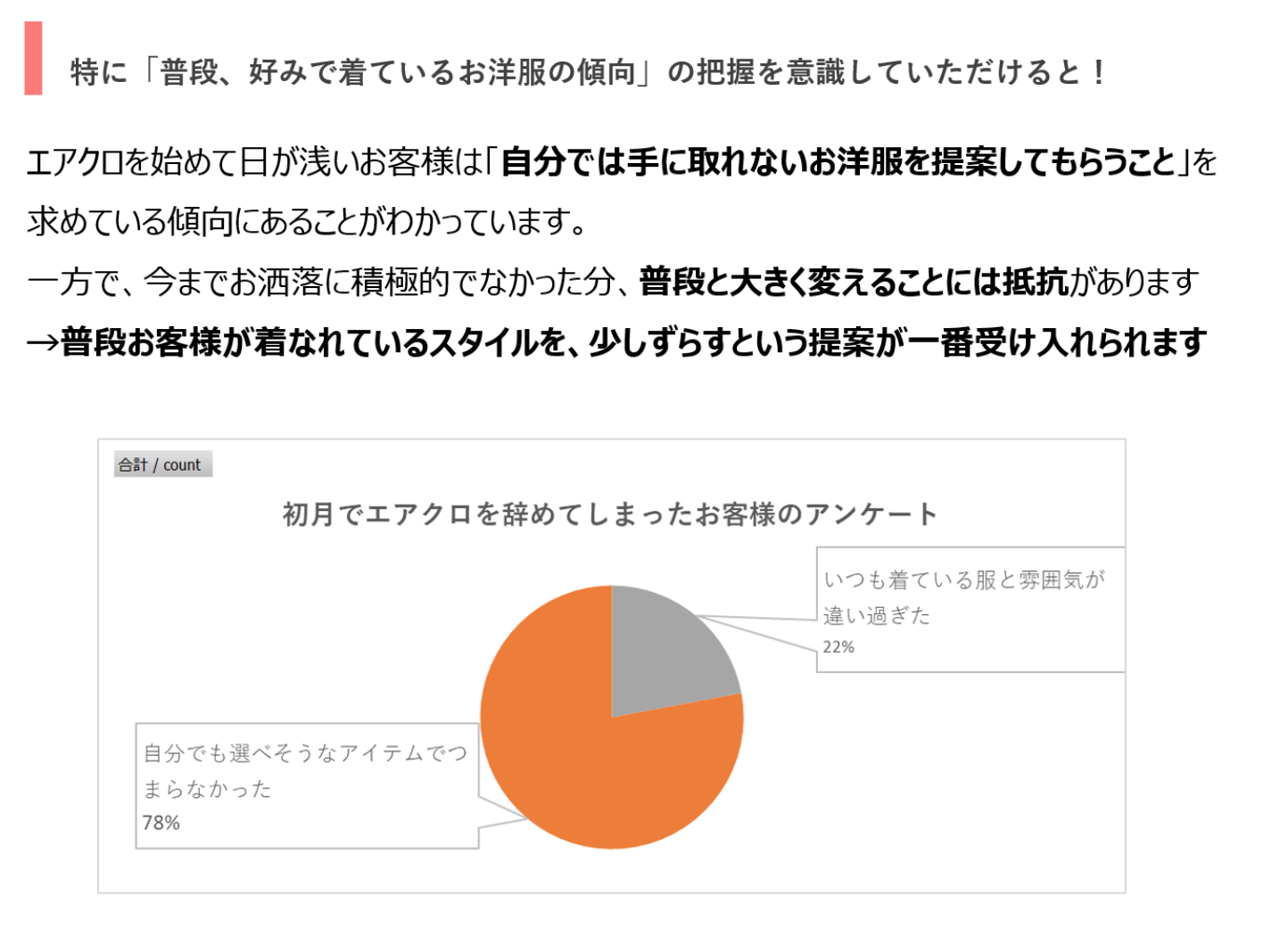Click the arrow symbol starting the last line

[42, 343]
